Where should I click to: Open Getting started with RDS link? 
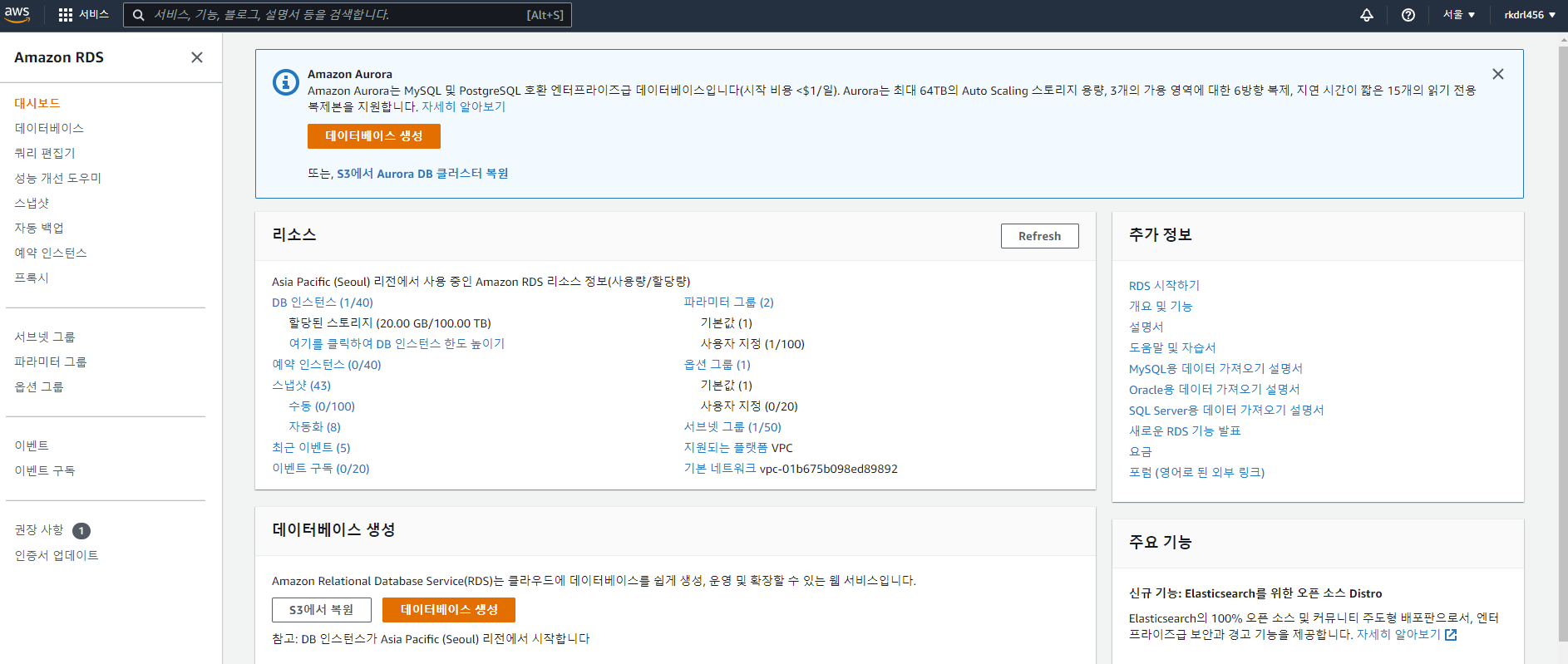click(1164, 286)
